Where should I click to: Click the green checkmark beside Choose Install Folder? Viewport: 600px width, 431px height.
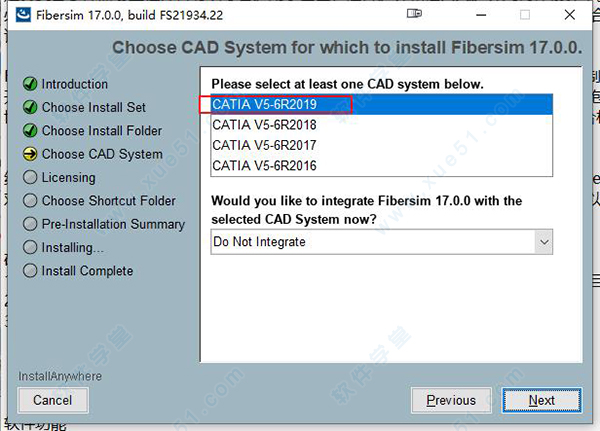(x=30, y=131)
